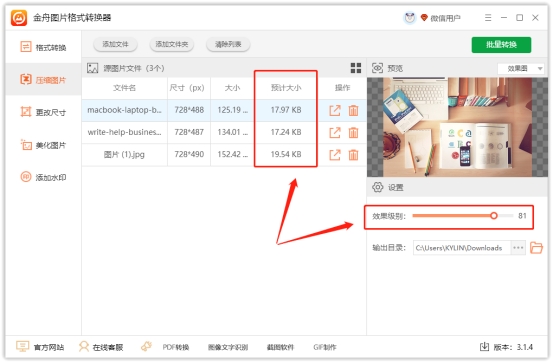Image resolution: width=553 pixels, height=364 pixels.
Task: Export the write-help-business file via share icon
Action: click(335, 133)
